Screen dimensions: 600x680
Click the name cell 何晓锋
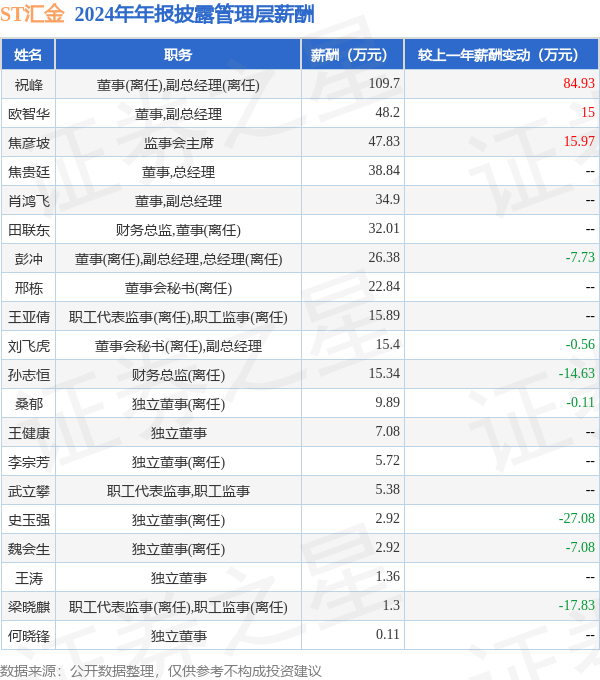point(29,637)
